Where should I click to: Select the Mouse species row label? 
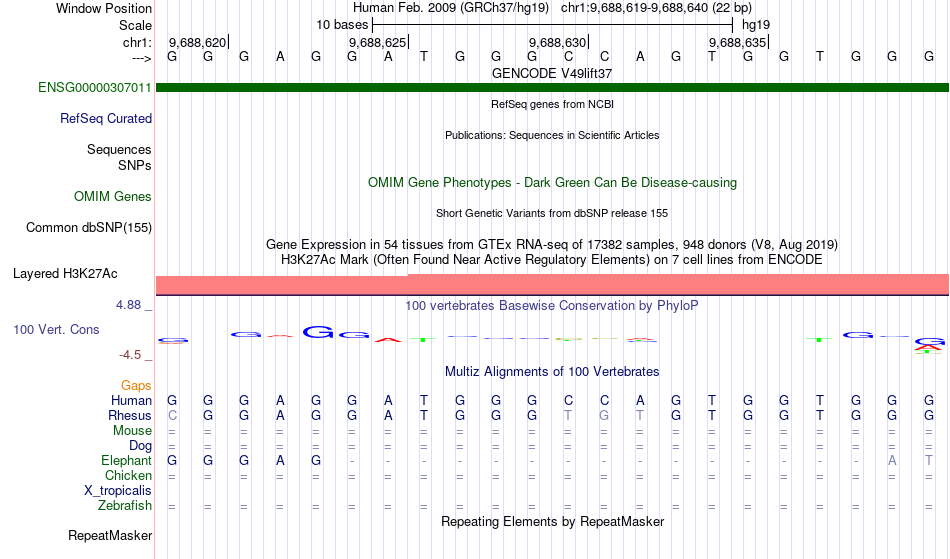132,431
